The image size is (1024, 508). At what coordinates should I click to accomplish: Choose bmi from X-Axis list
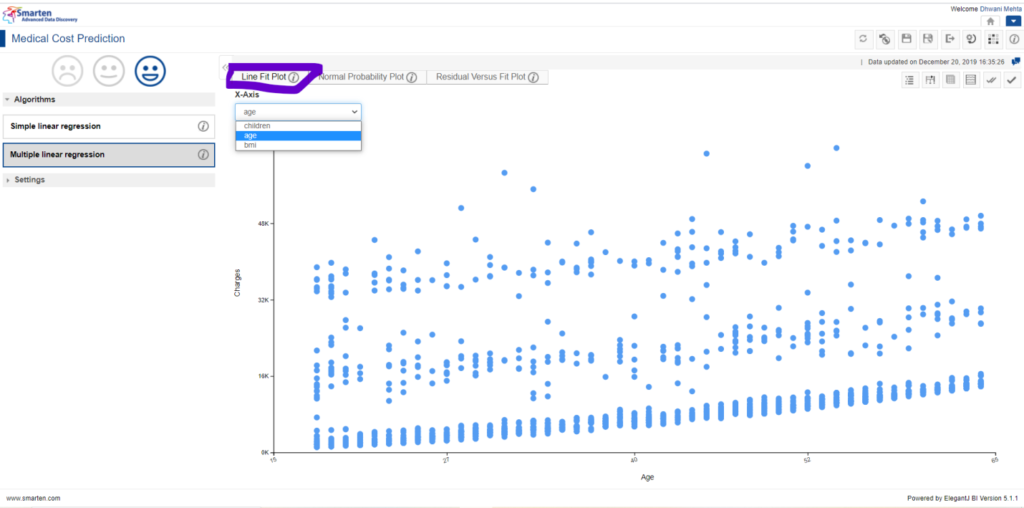coord(298,145)
